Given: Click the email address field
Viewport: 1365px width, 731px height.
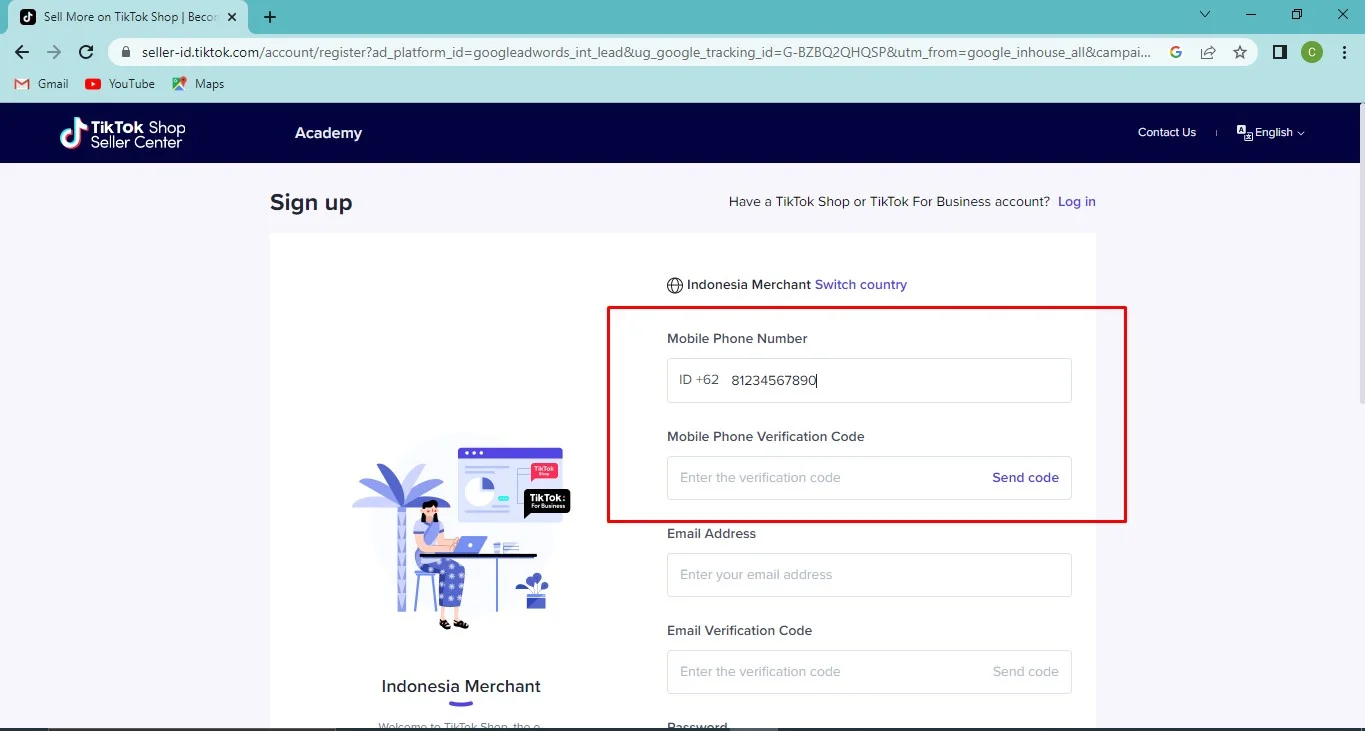Looking at the screenshot, I should pyautogui.click(x=869, y=575).
